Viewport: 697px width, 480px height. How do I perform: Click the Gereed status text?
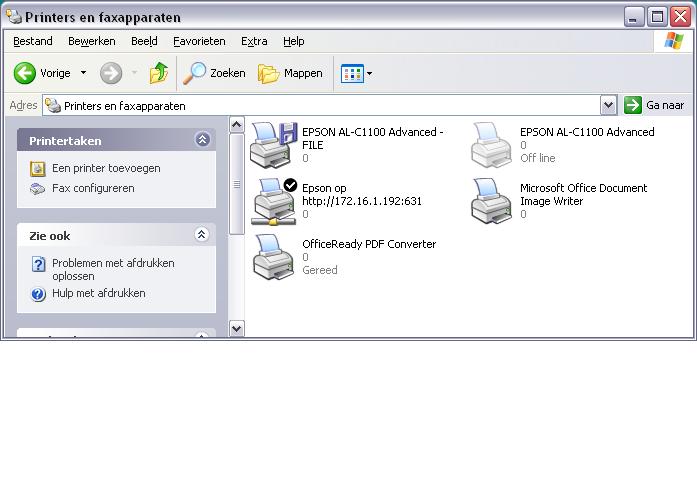point(320,270)
